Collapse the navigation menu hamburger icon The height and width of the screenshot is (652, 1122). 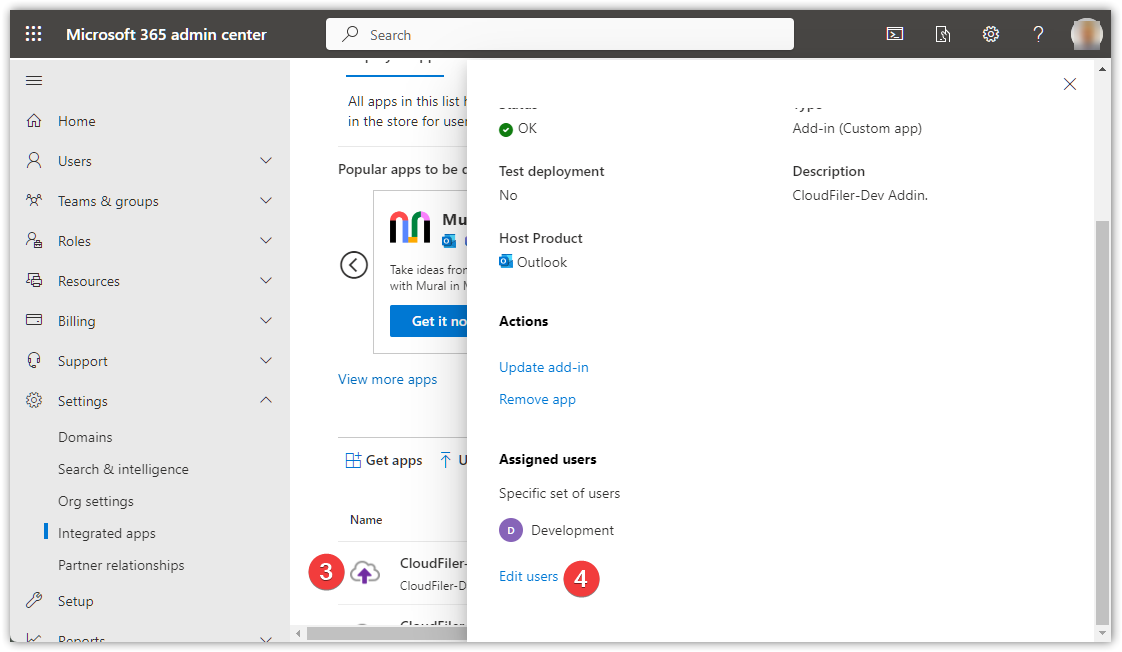(34, 81)
